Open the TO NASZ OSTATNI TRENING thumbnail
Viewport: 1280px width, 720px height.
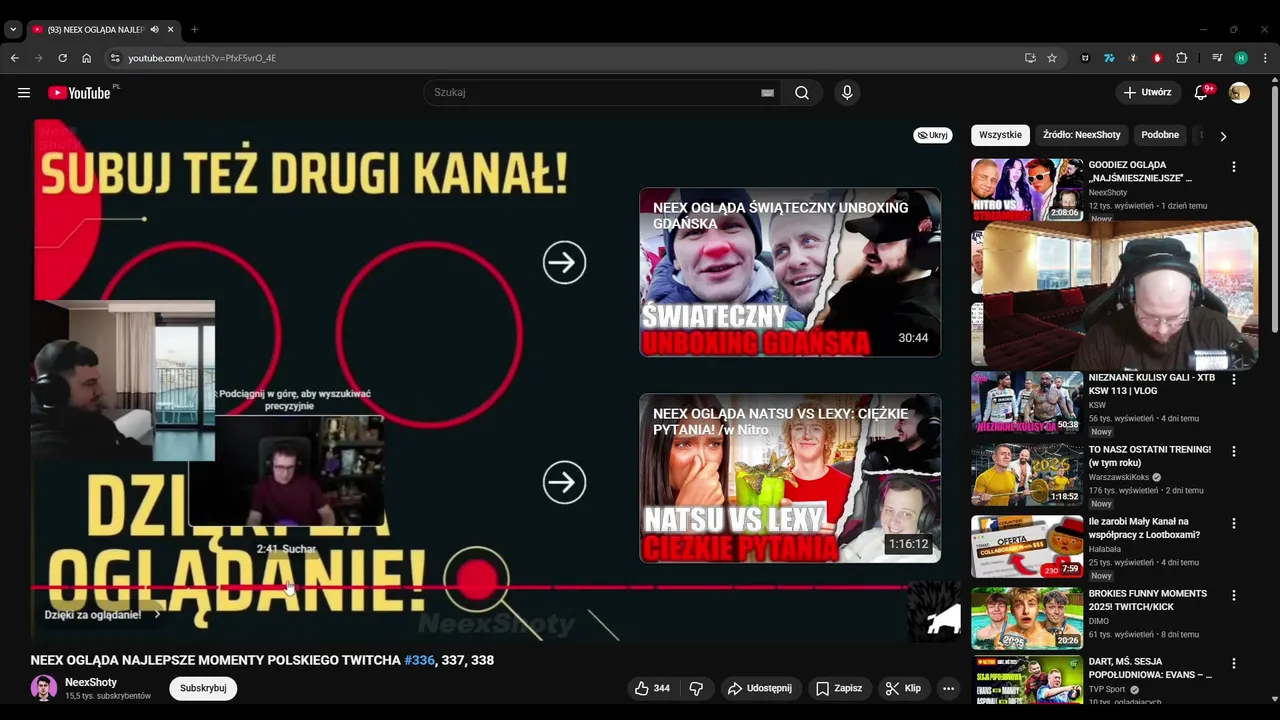point(1027,474)
